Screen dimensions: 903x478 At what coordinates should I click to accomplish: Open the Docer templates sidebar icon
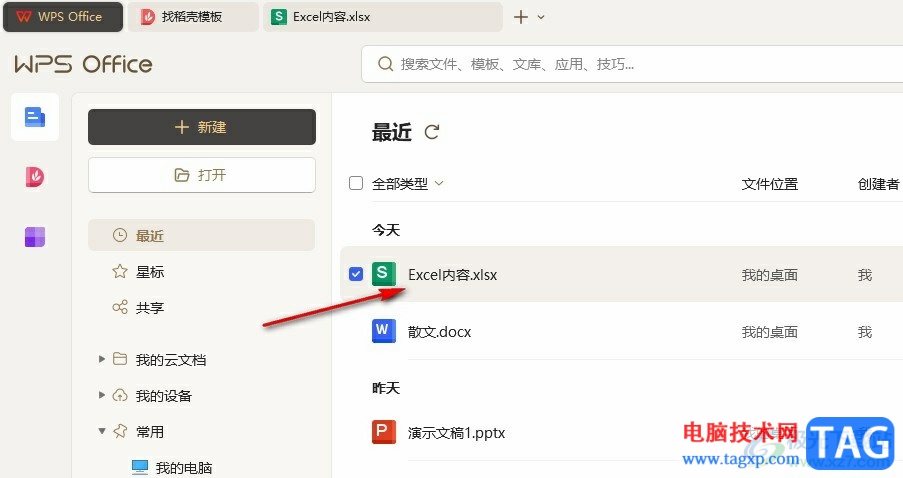tap(35, 177)
